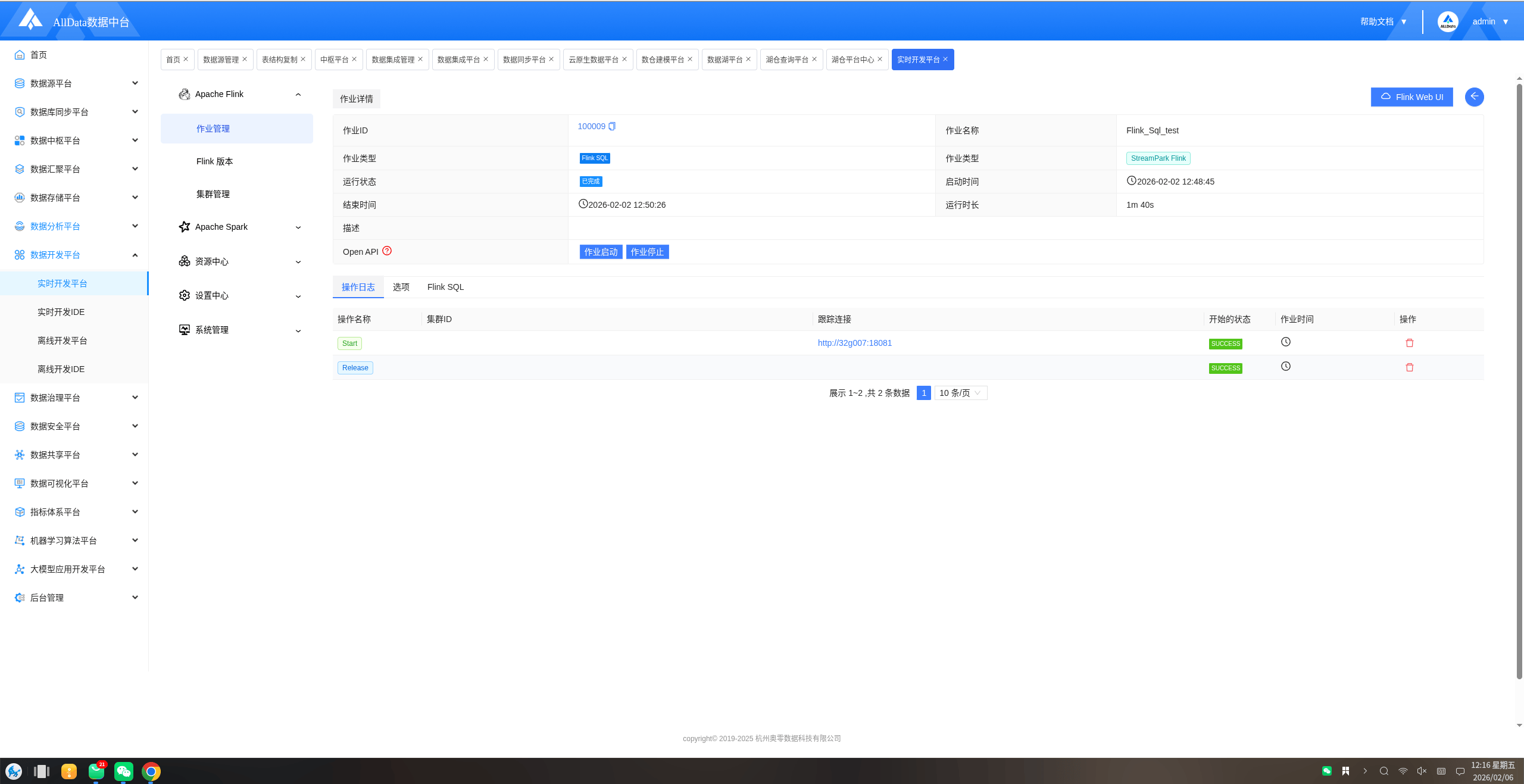Switch to the Flink SQL tab
1524x784 pixels.
(x=445, y=287)
